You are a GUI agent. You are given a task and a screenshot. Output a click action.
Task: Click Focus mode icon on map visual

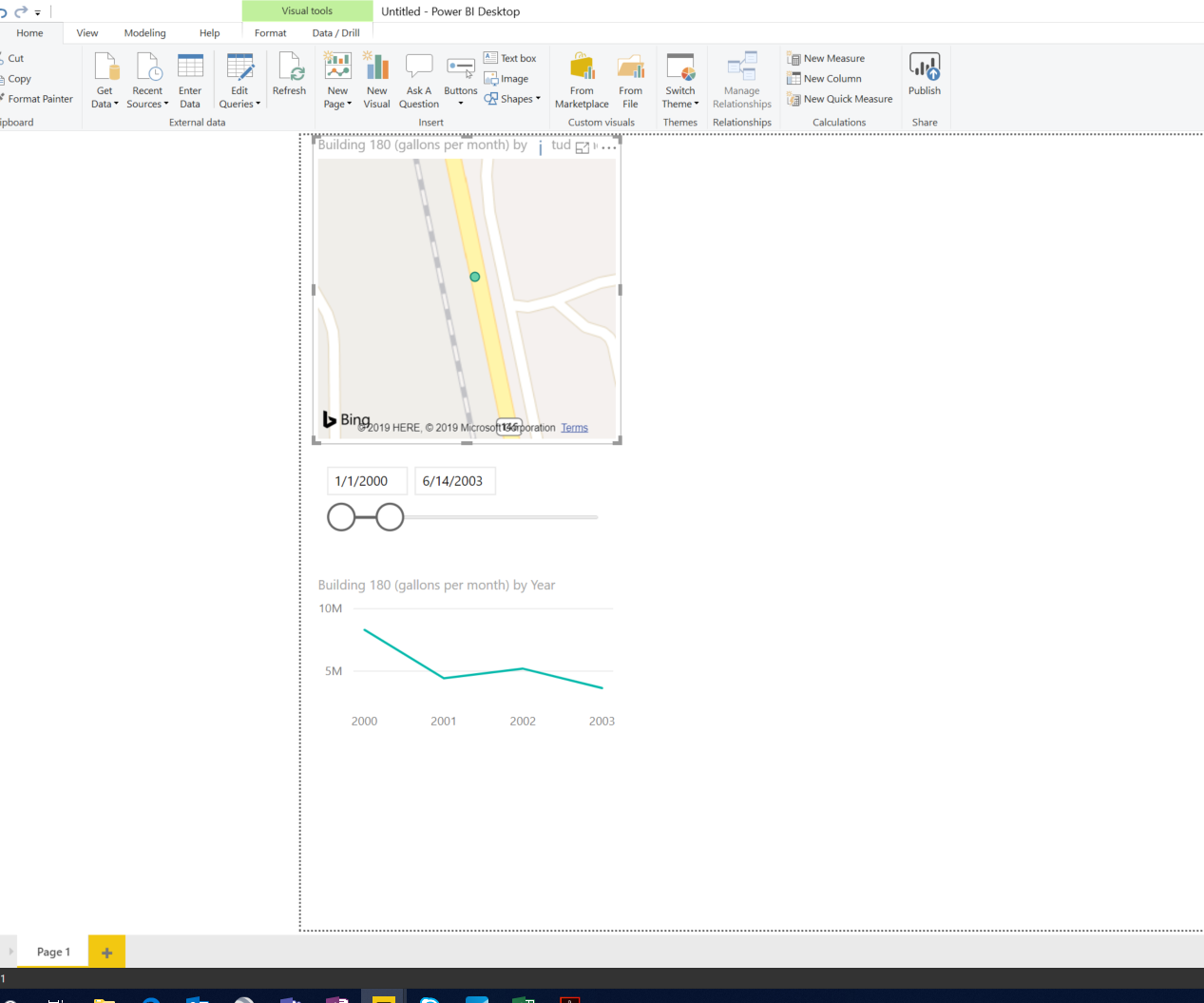click(x=583, y=147)
